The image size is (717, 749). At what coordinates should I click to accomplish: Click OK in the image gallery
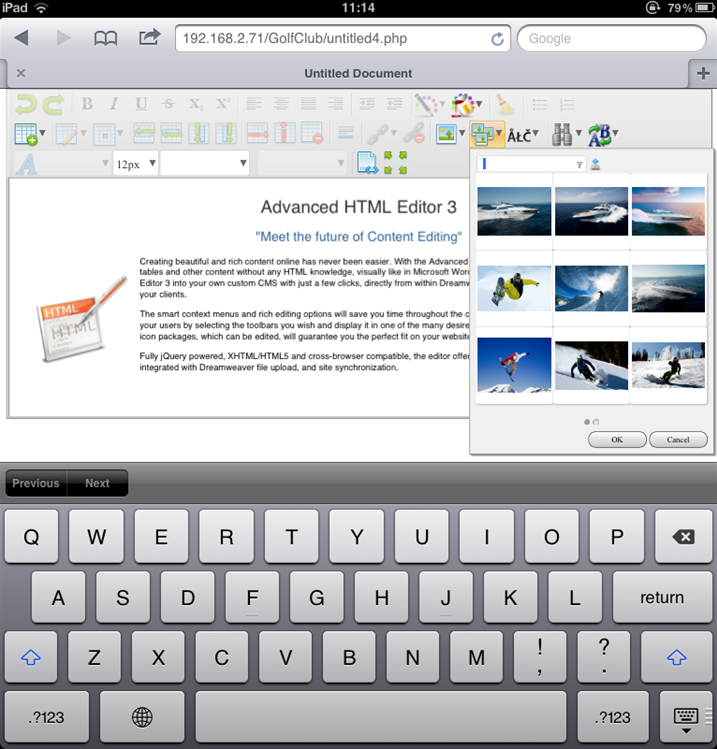(x=617, y=439)
